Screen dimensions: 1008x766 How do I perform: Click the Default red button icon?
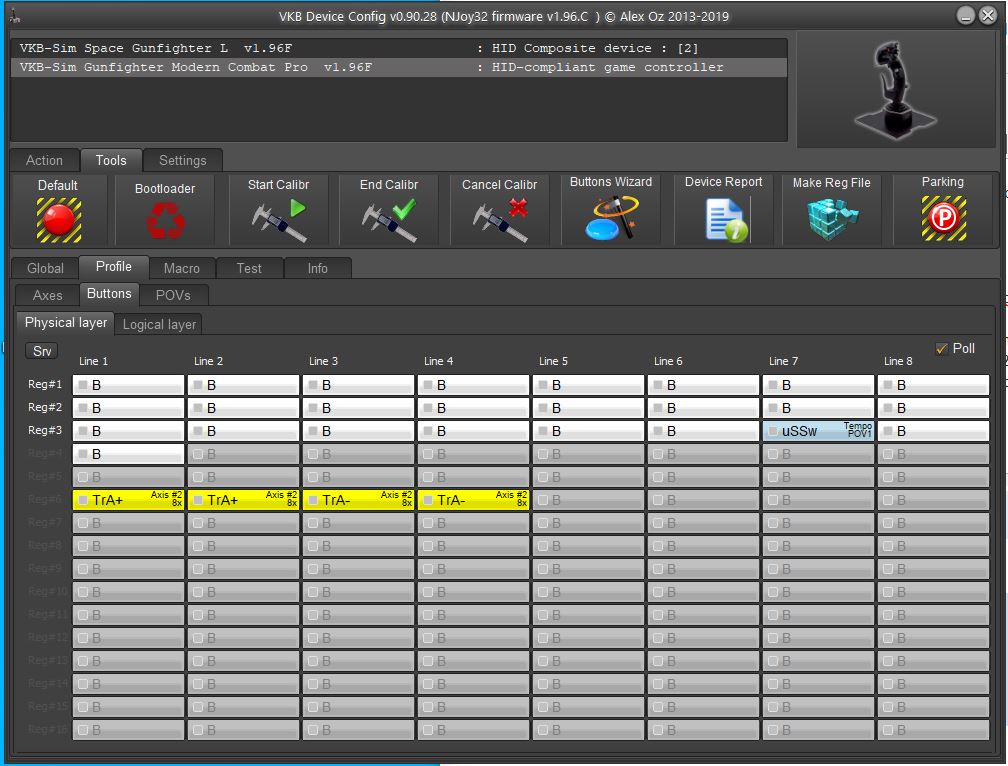click(58, 220)
